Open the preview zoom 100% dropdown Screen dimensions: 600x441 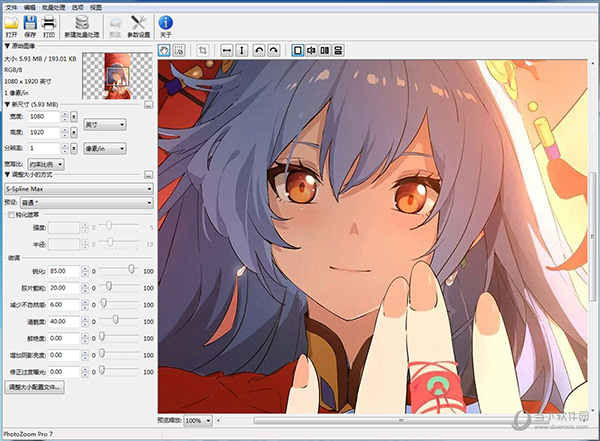[198, 420]
